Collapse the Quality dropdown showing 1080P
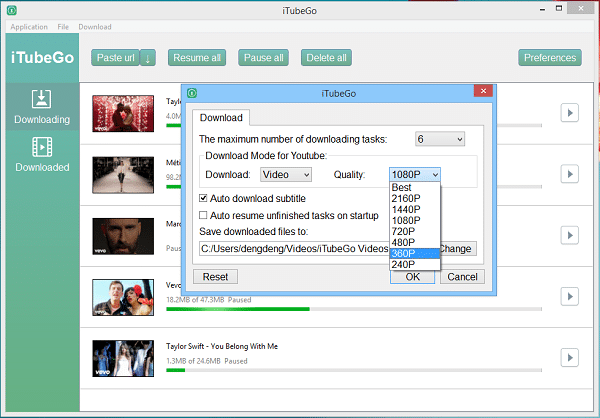Viewport: 600px width, 418px height. click(x=415, y=175)
